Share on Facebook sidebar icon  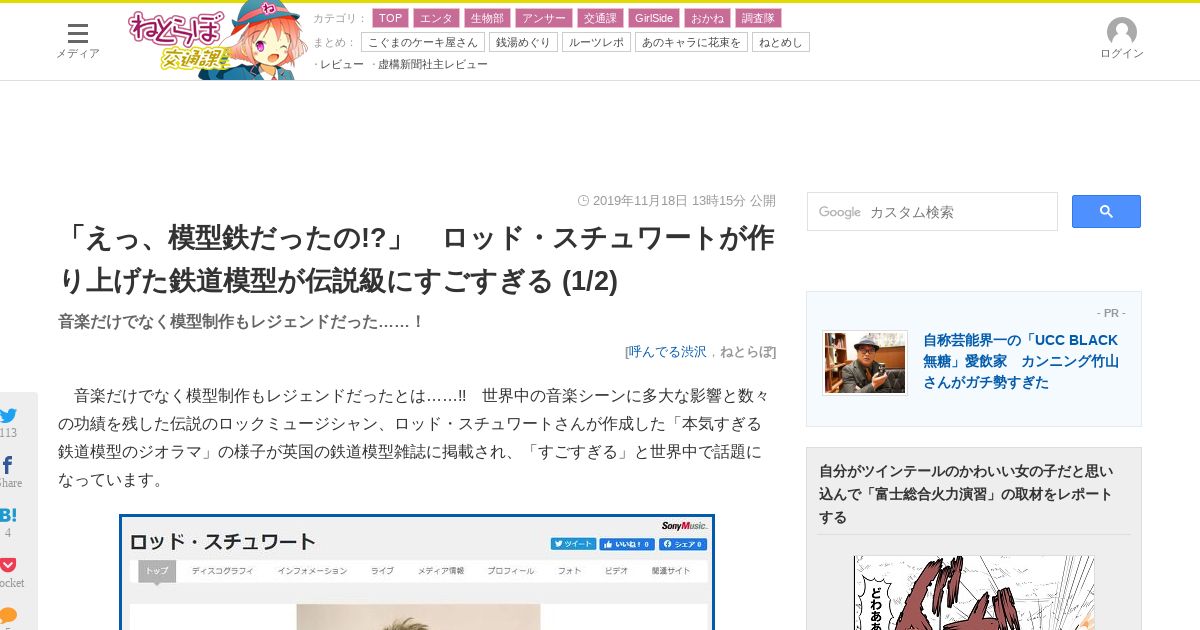pyautogui.click(x=8, y=465)
